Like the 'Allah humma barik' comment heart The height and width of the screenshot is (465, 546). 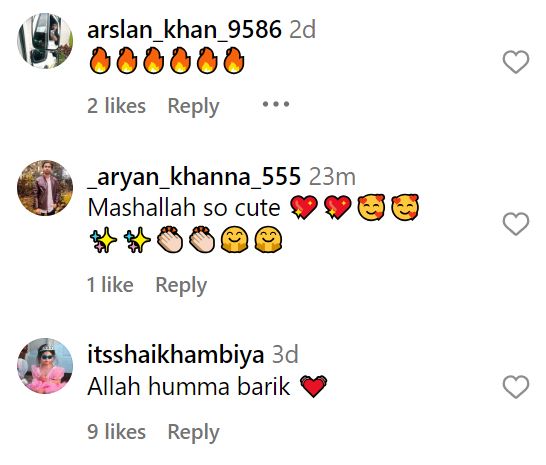[516, 387]
